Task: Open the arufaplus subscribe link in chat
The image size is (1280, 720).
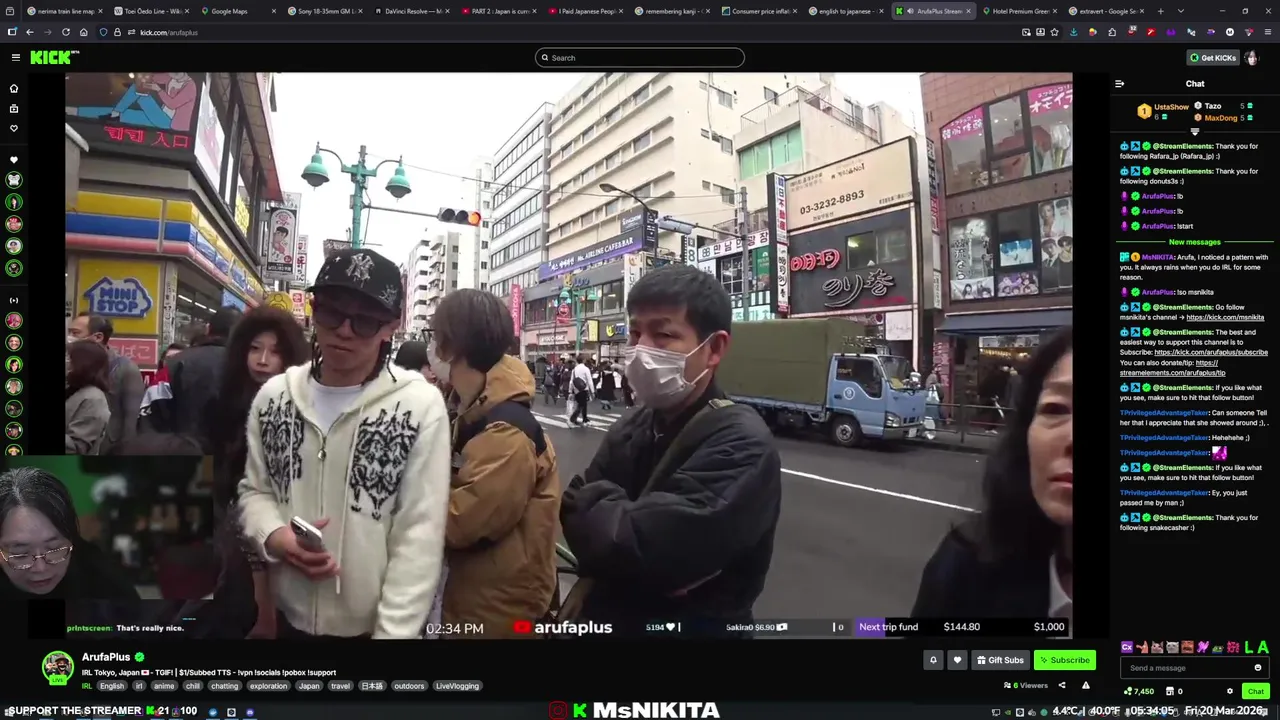Action: 1211,352
